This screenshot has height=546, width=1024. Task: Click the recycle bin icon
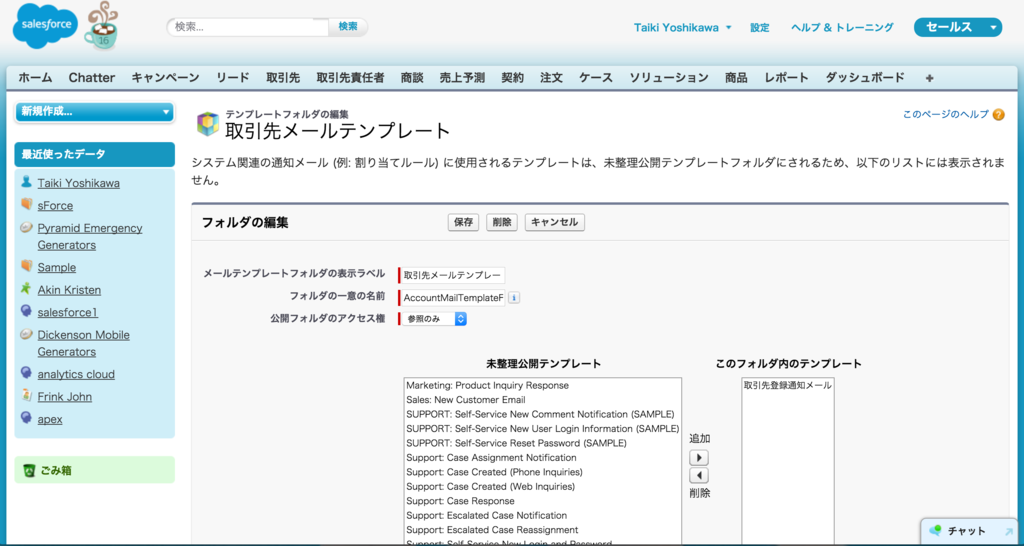coord(29,470)
